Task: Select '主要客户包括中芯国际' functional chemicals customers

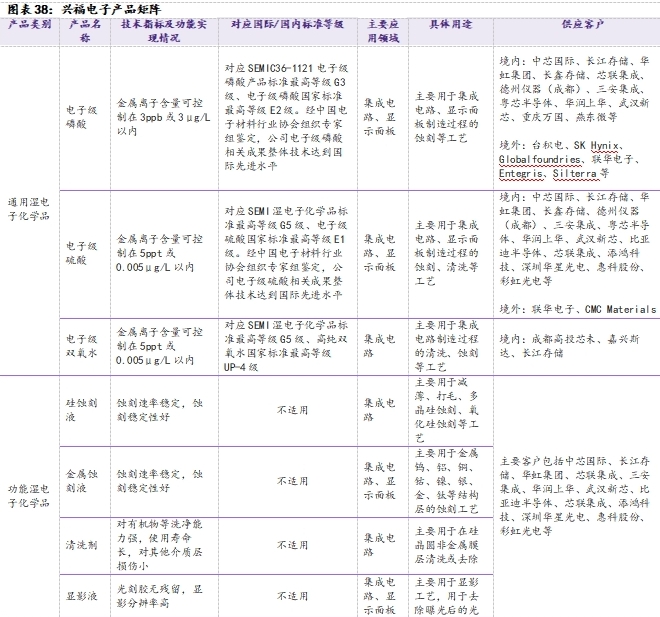Action: (x=575, y=496)
